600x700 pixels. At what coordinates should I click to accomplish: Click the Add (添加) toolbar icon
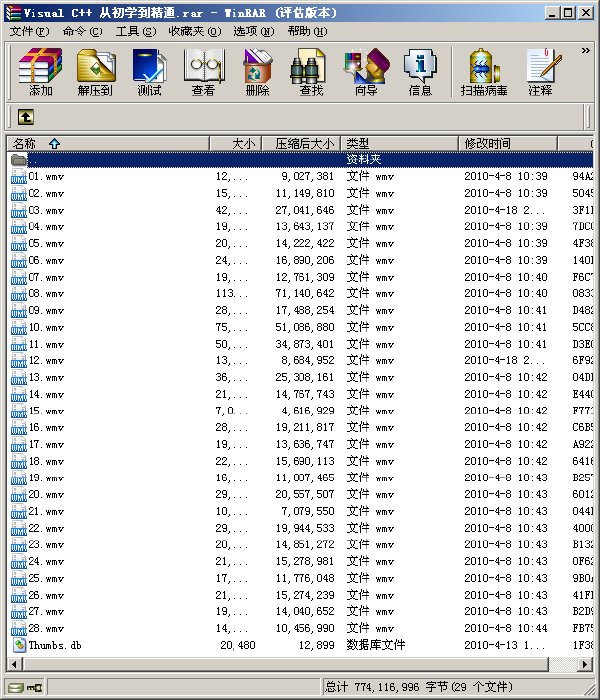[x=40, y=72]
